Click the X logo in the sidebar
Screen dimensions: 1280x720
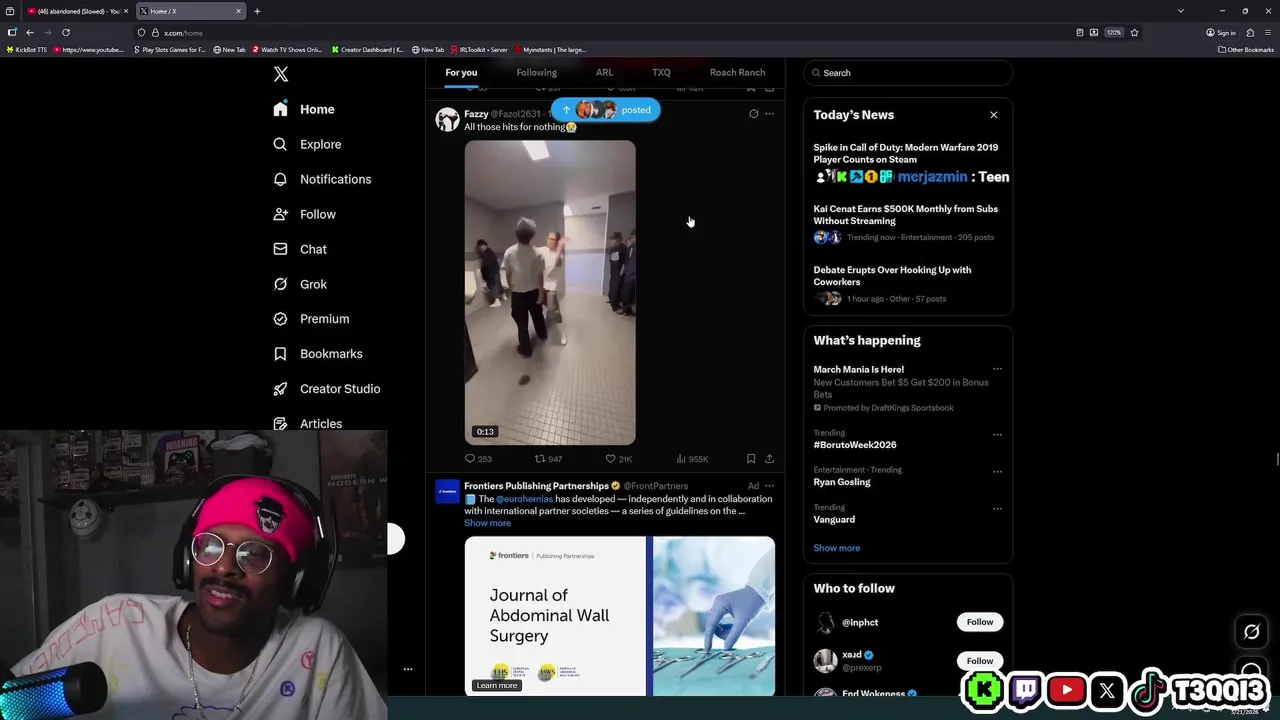(281, 74)
